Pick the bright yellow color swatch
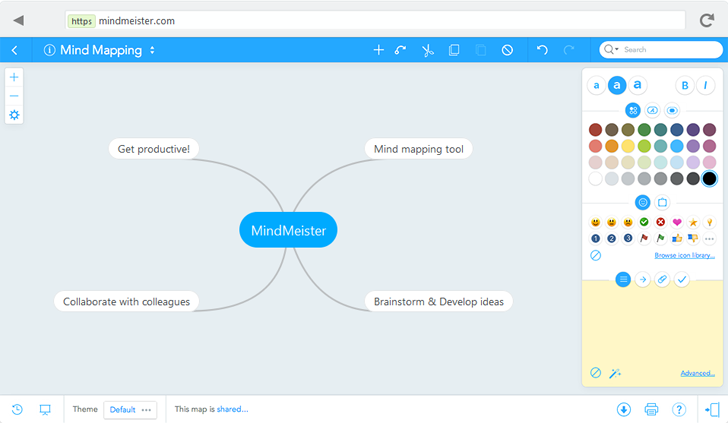Viewport: 728px width, 423px height. pos(628,146)
